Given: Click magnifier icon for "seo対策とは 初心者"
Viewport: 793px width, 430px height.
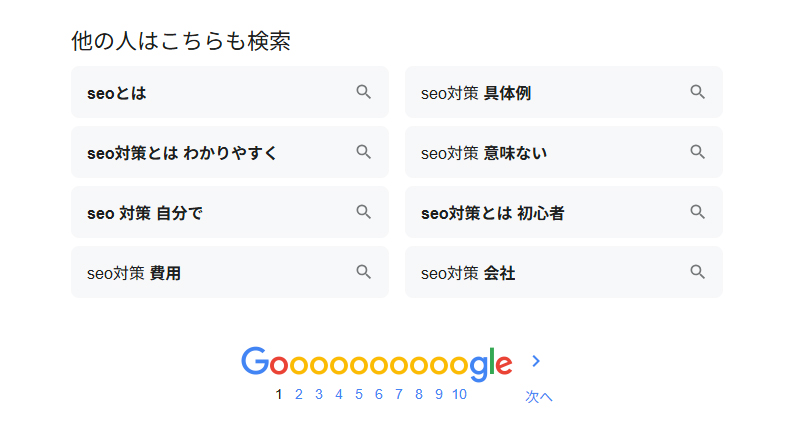Looking at the screenshot, I should coord(698,212).
